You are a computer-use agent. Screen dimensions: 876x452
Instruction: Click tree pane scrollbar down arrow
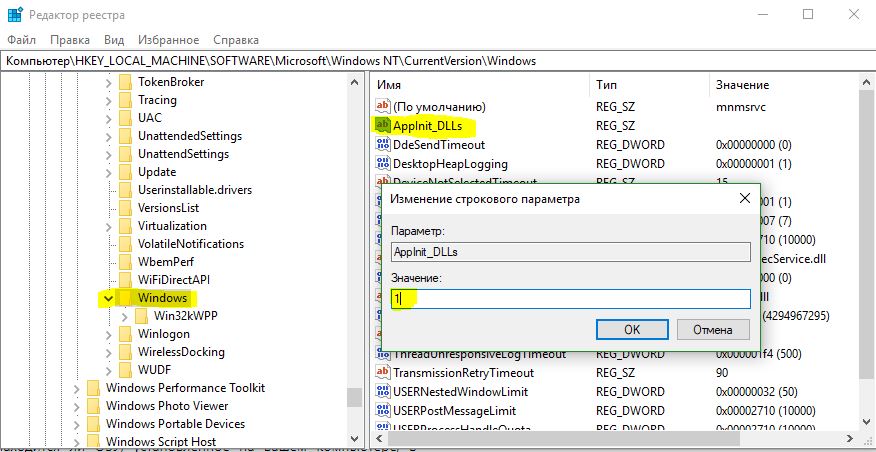[354, 439]
